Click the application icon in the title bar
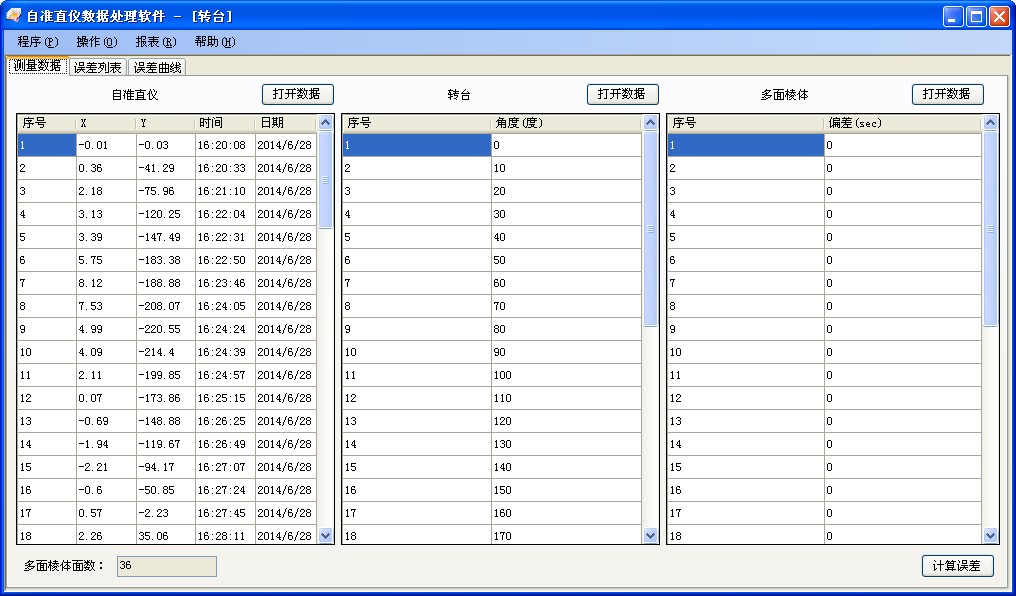 [13, 16]
